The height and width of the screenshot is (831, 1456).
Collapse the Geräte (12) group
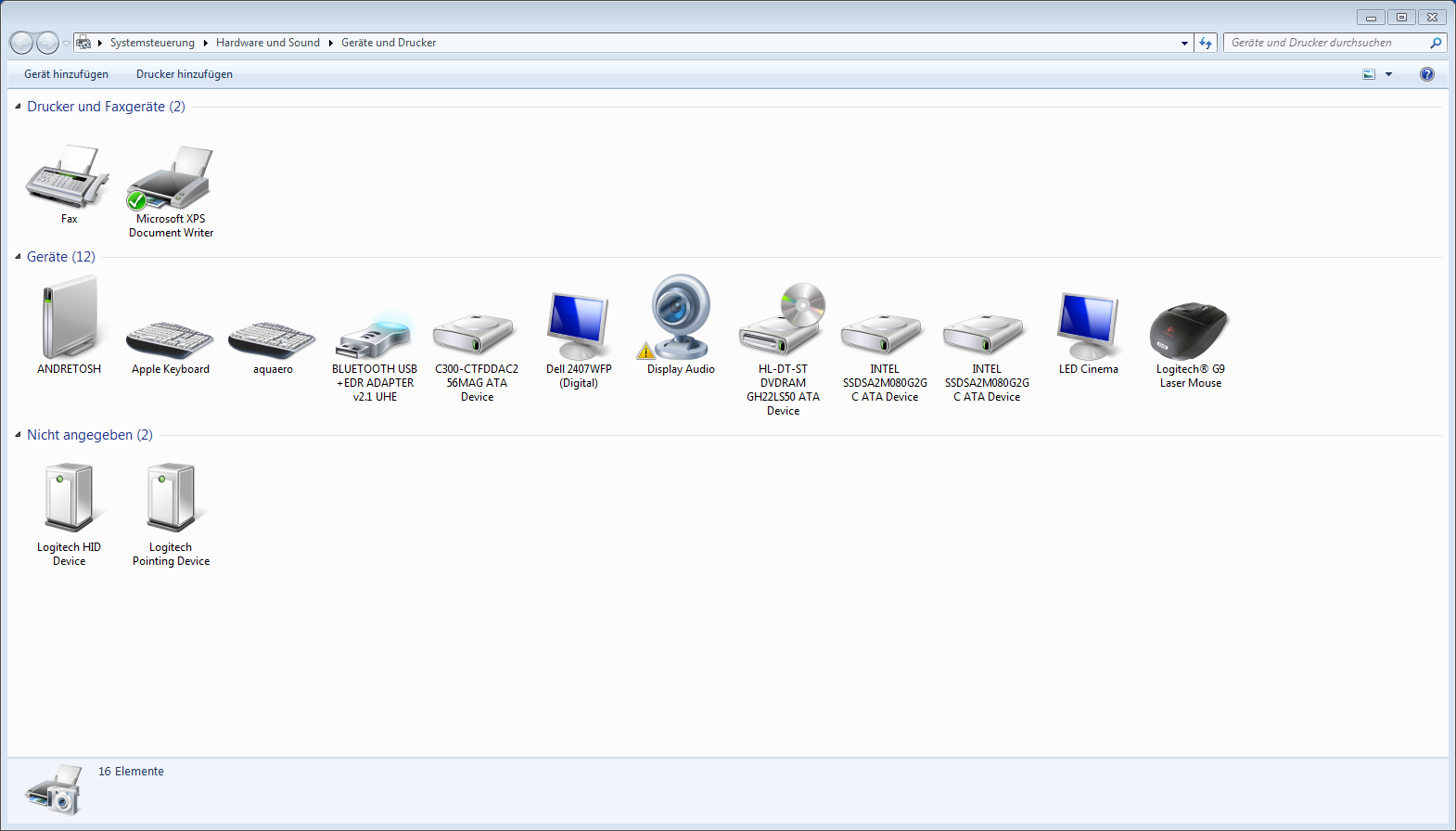pos(18,257)
